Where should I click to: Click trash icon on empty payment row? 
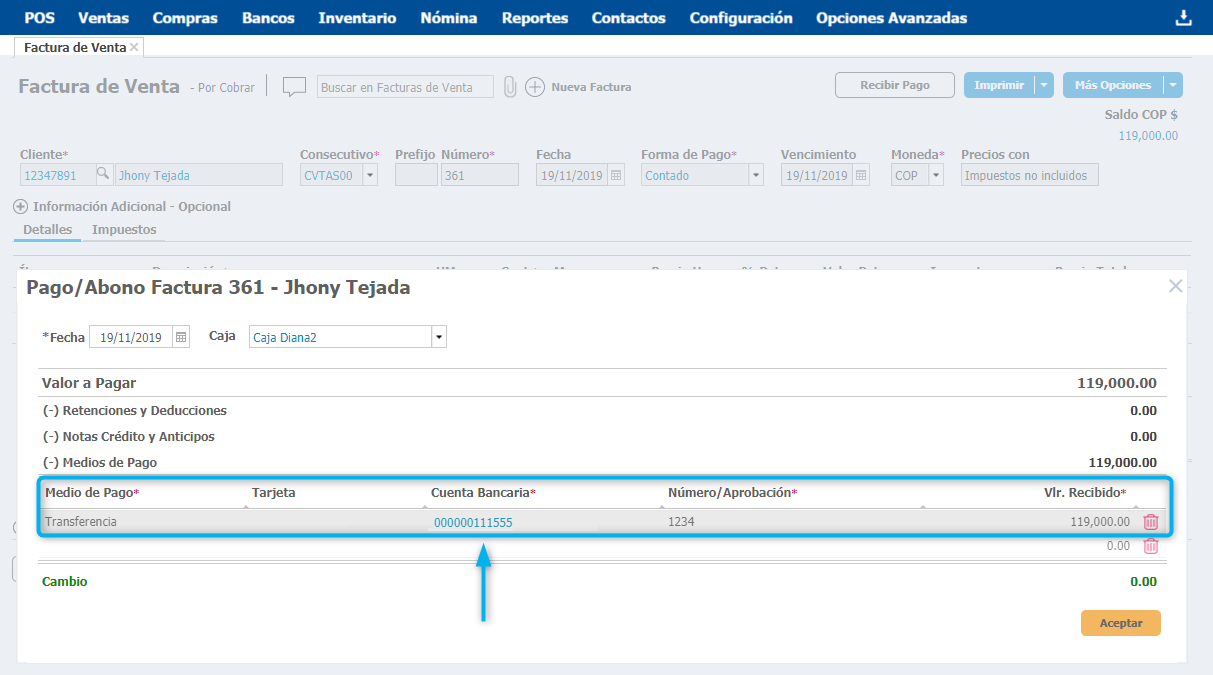pyautogui.click(x=1151, y=546)
